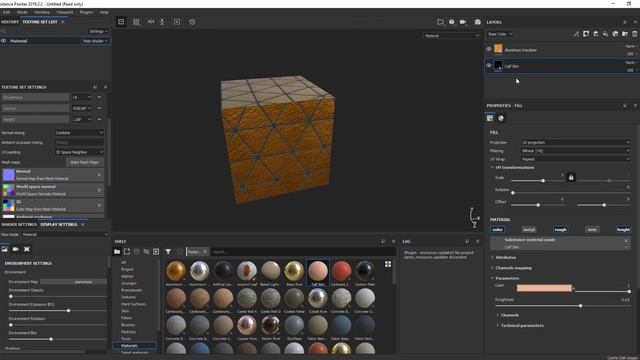
Task: Open the Filtering dropdown
Action: click(576, 151)
